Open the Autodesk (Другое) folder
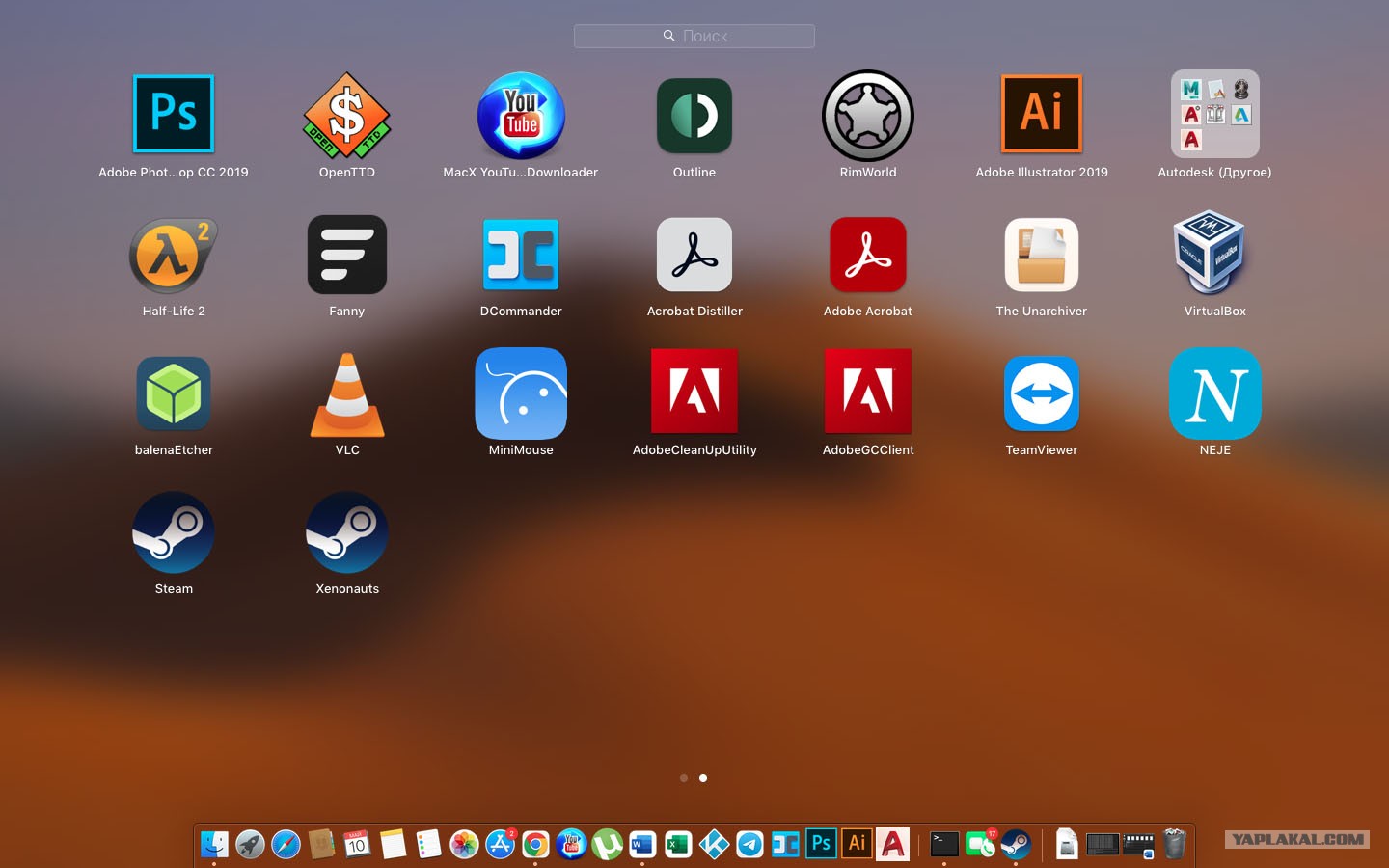 1215,114
